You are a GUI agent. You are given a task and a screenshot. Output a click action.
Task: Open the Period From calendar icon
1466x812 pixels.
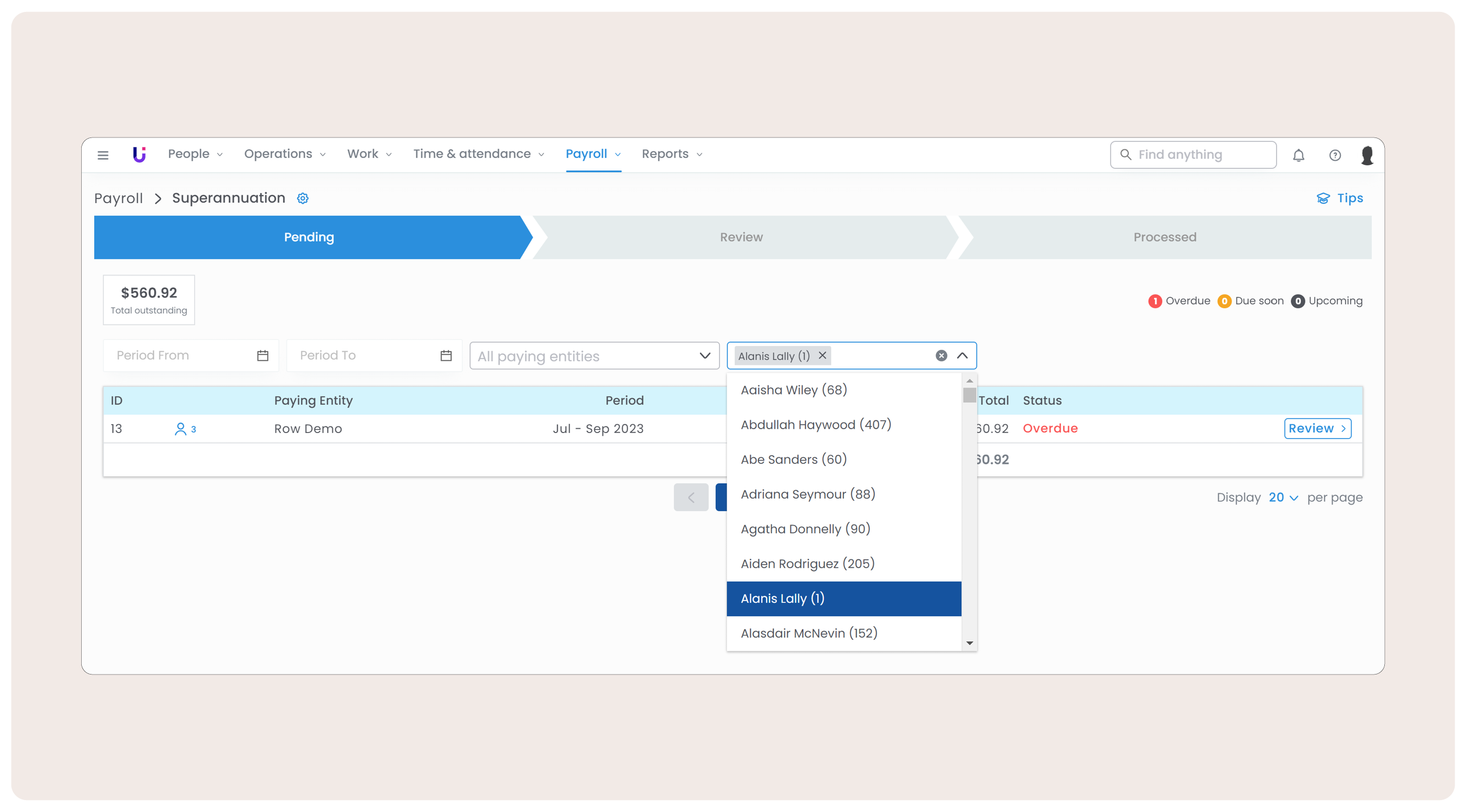pos(263,355)
